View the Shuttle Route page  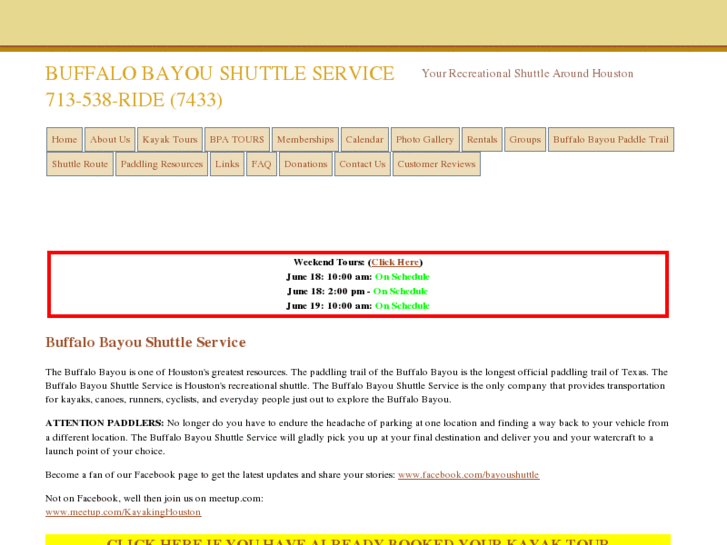[80, 164]
